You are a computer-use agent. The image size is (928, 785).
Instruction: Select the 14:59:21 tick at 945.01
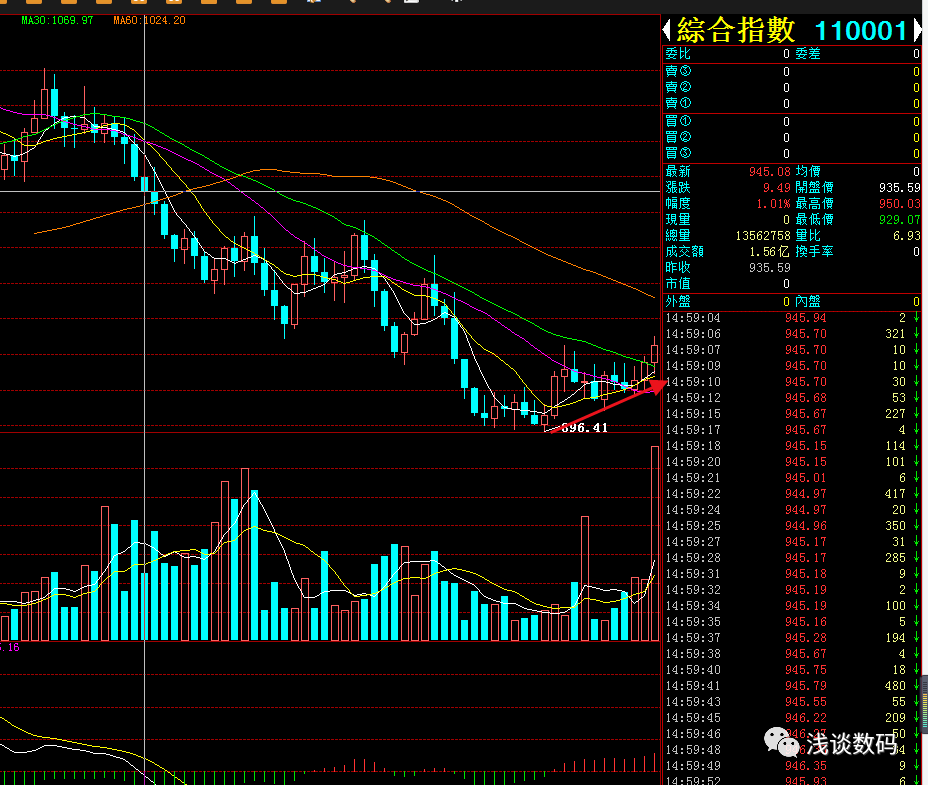792,478
